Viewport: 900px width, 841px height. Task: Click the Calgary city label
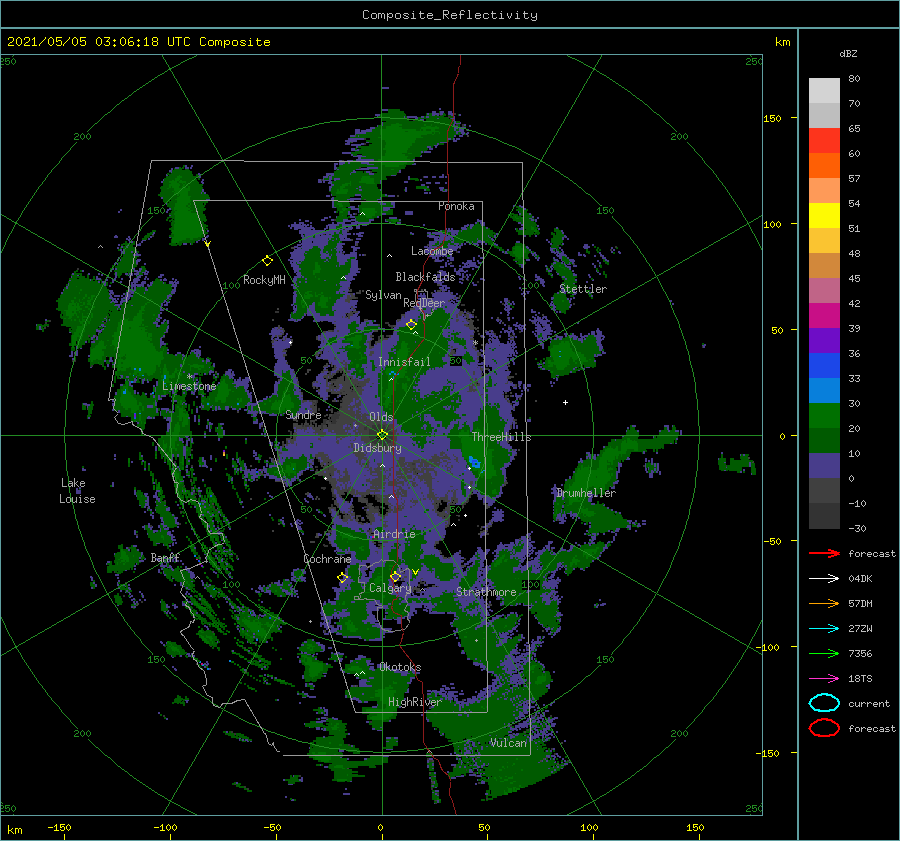(x=390, y=588)
